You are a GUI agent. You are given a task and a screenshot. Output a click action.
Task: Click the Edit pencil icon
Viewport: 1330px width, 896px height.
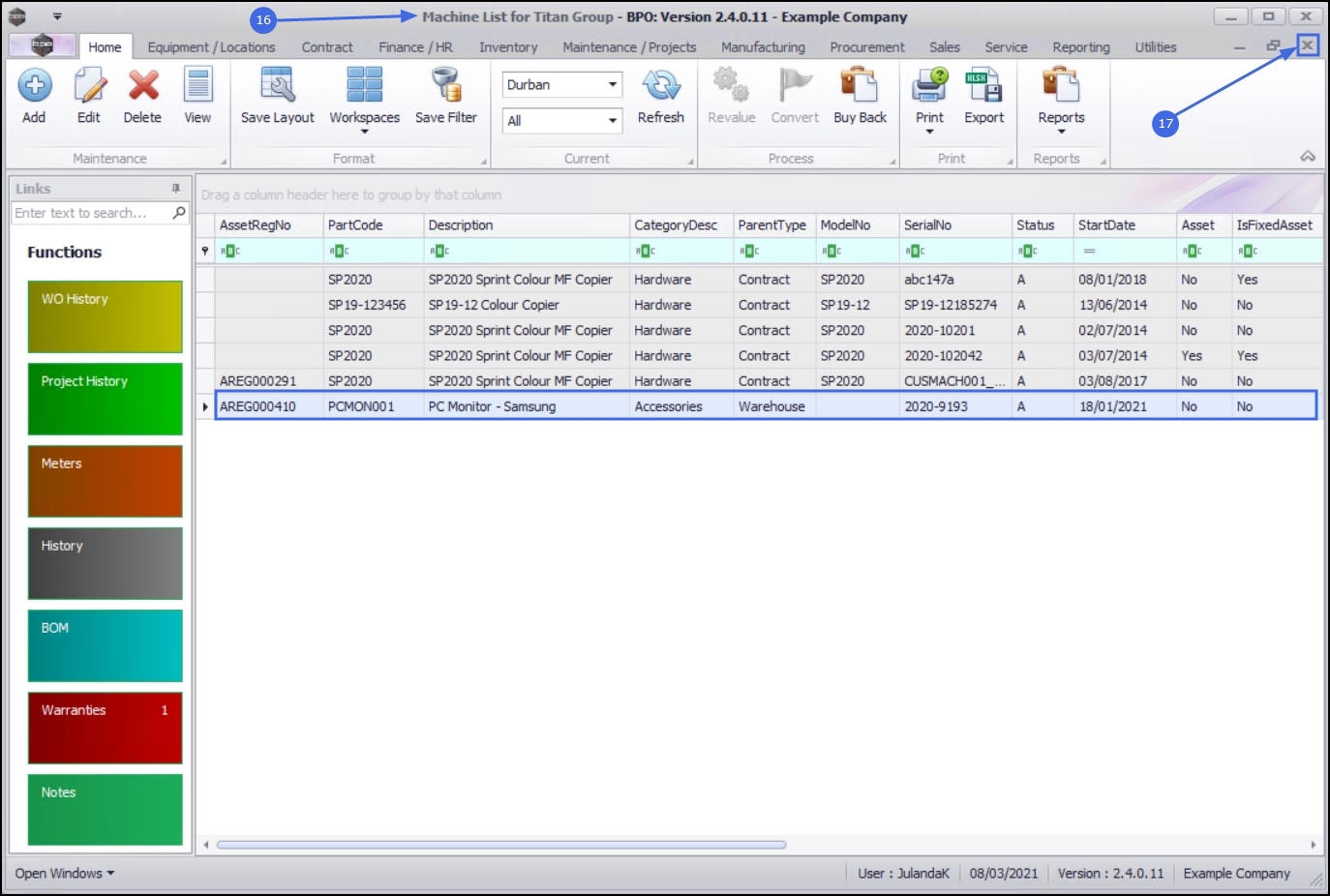(x=89, y=86)
